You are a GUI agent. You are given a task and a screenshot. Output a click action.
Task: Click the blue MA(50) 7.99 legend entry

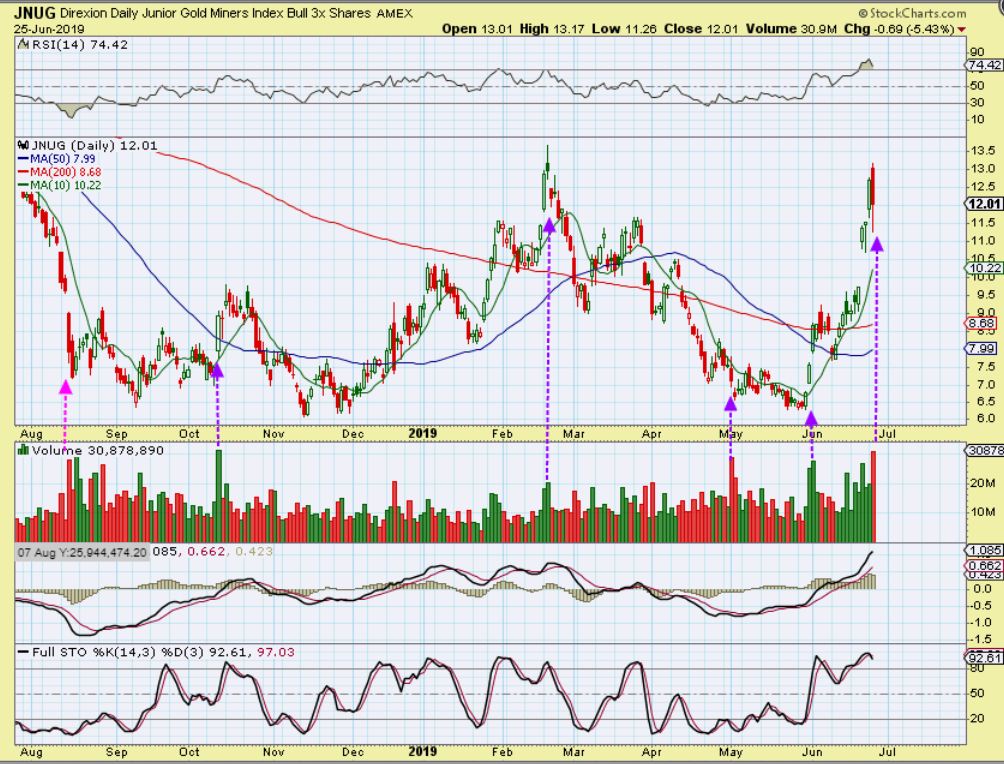coord(57,159)
